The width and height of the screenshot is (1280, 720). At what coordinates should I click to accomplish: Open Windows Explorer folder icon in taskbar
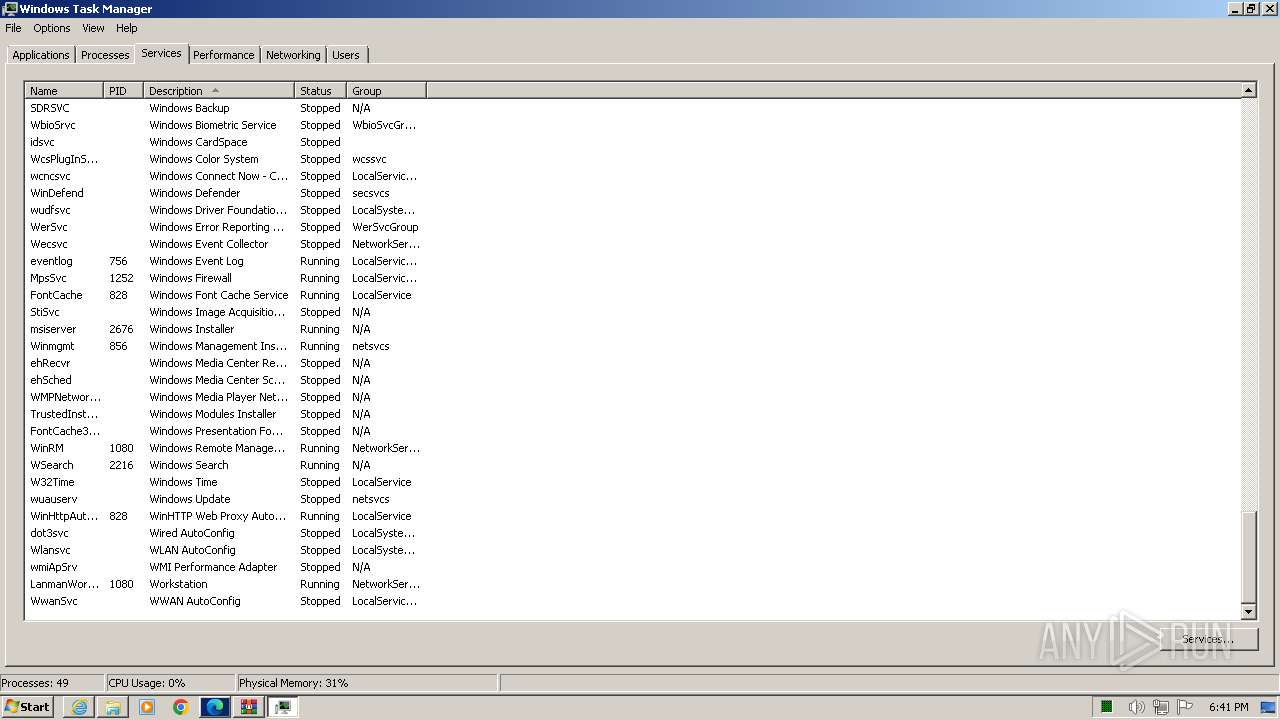(x=113, y=707)
